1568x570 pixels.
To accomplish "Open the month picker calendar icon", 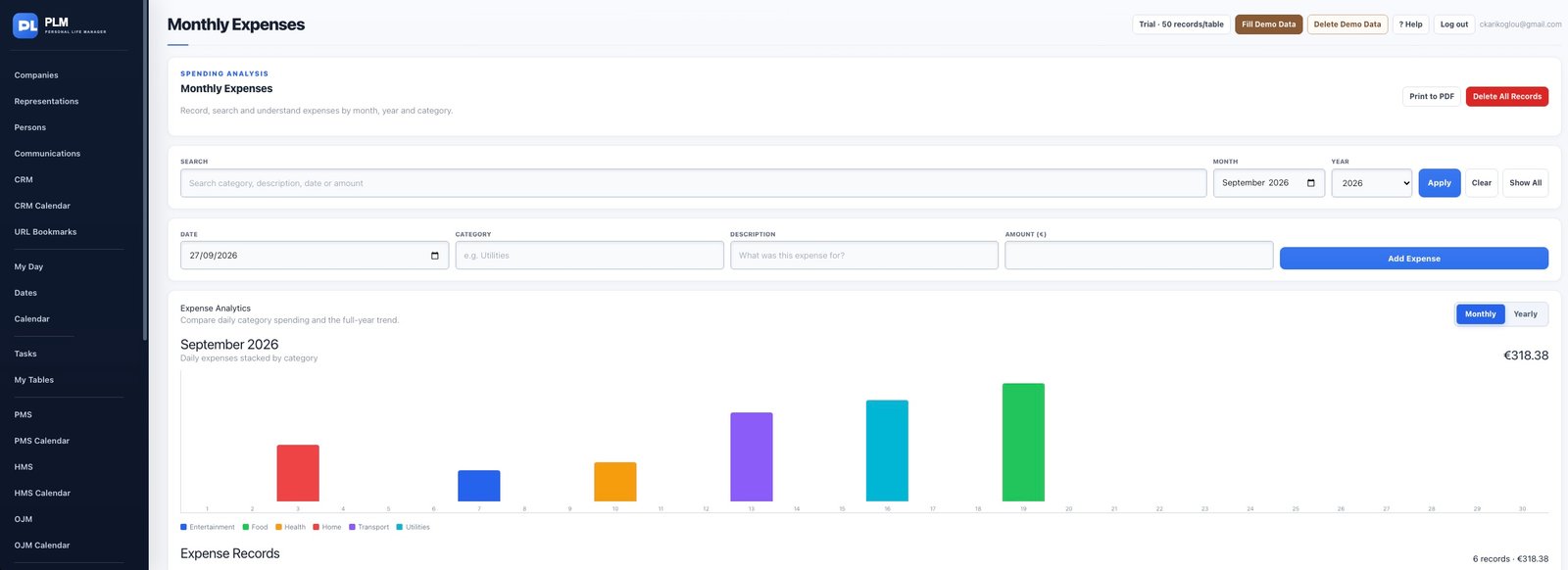I will (x=1311, y=183).
